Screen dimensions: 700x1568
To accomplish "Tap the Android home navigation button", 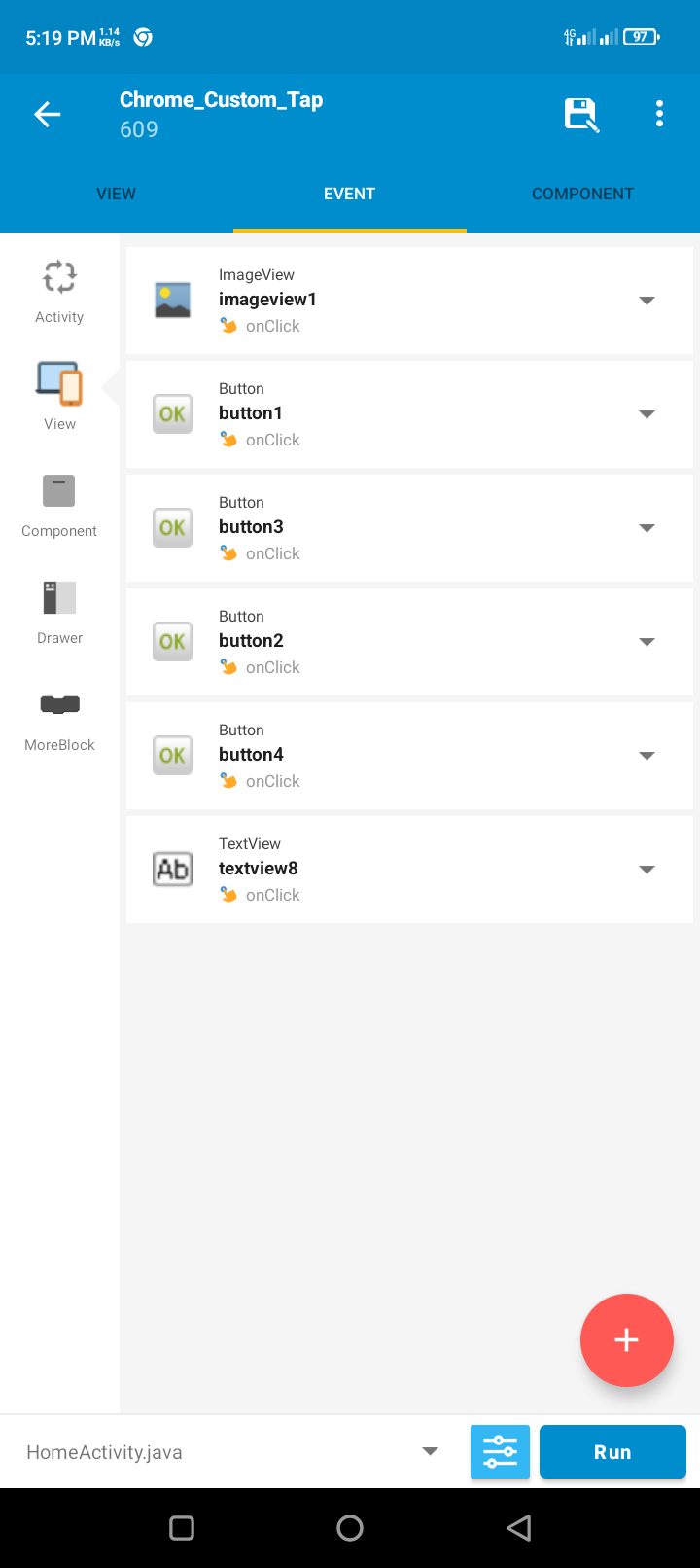I will coord(350,1528).
